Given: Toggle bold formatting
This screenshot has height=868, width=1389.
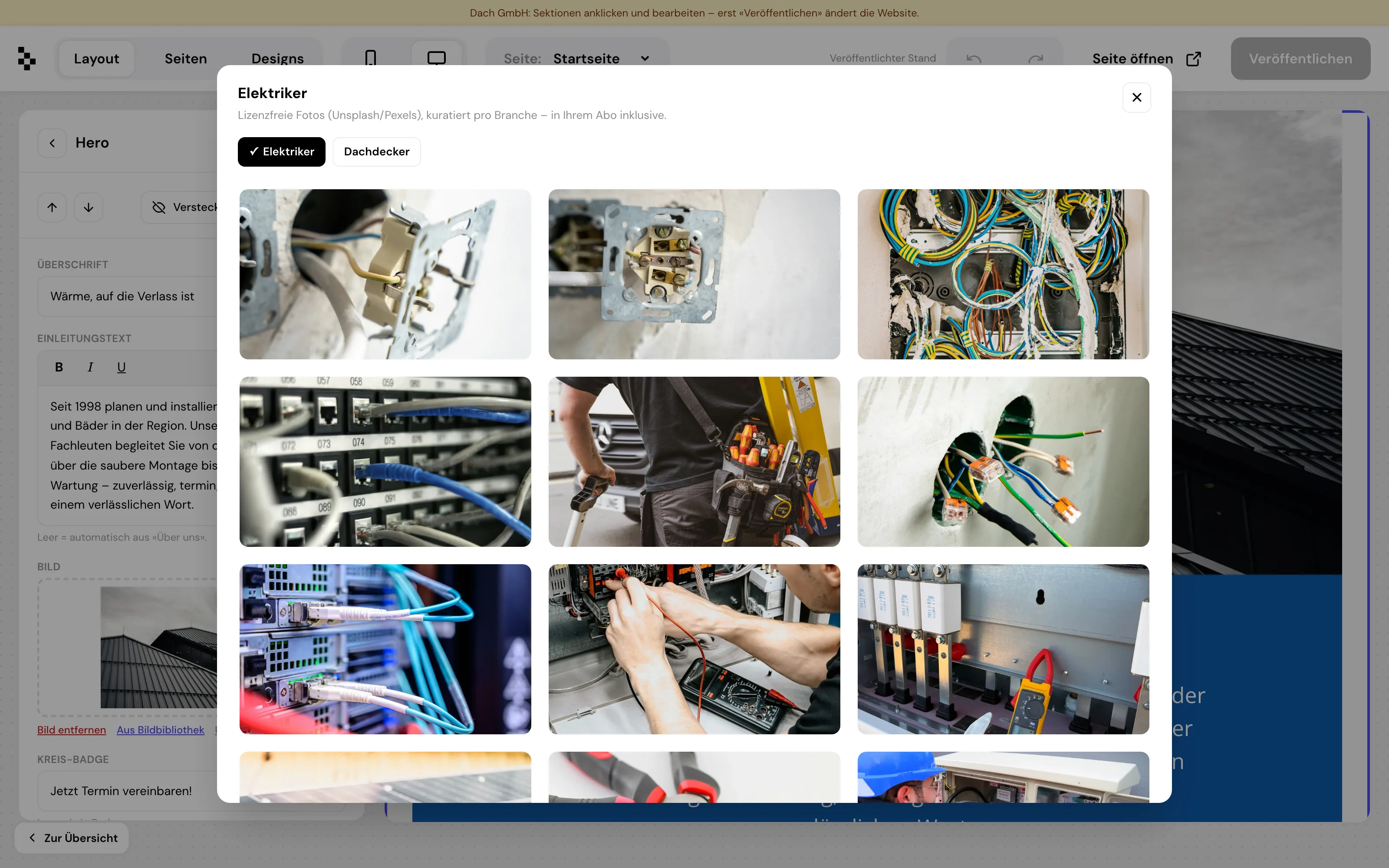Looking at the screenshot, I should click(59, 368).
